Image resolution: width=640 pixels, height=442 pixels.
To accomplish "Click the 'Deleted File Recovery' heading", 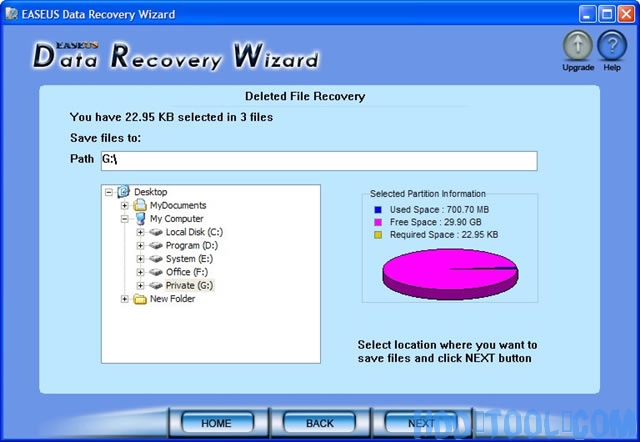I will [x=305, y=96].
